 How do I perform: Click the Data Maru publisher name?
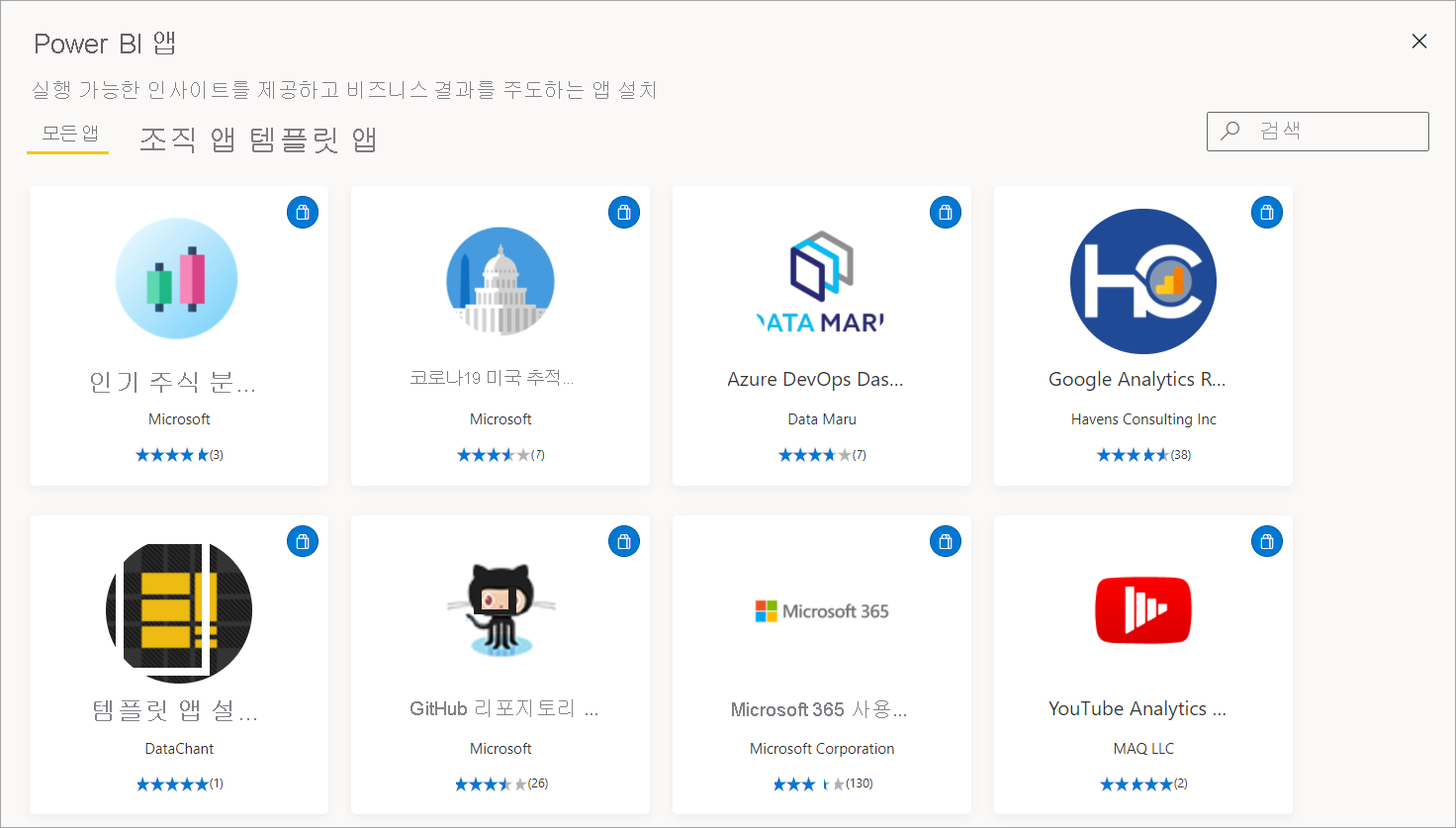822,419
